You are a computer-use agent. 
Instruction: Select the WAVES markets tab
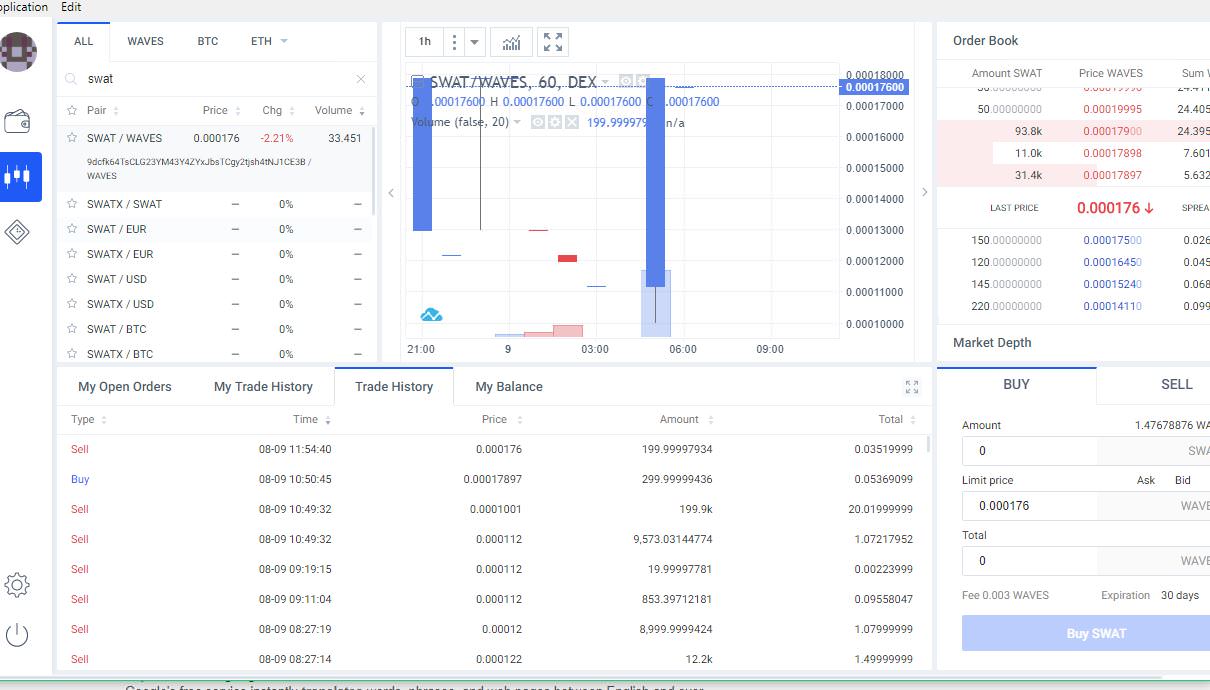point(145,41)
